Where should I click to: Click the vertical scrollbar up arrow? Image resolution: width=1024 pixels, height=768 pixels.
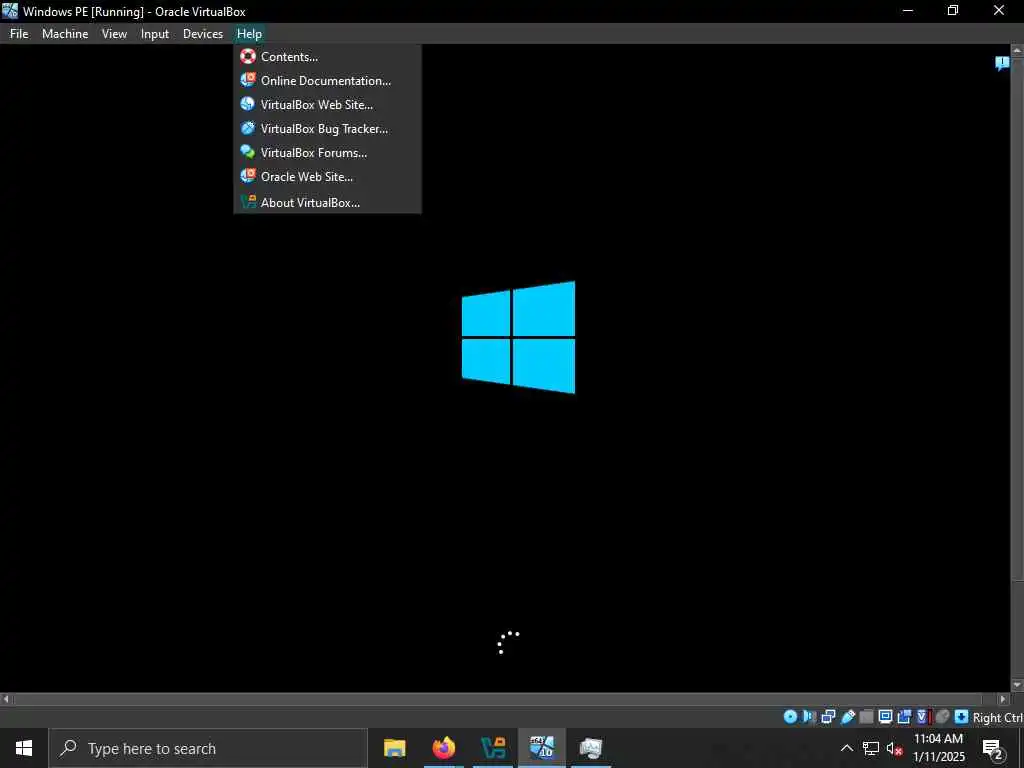click(x=1017, y=50)
